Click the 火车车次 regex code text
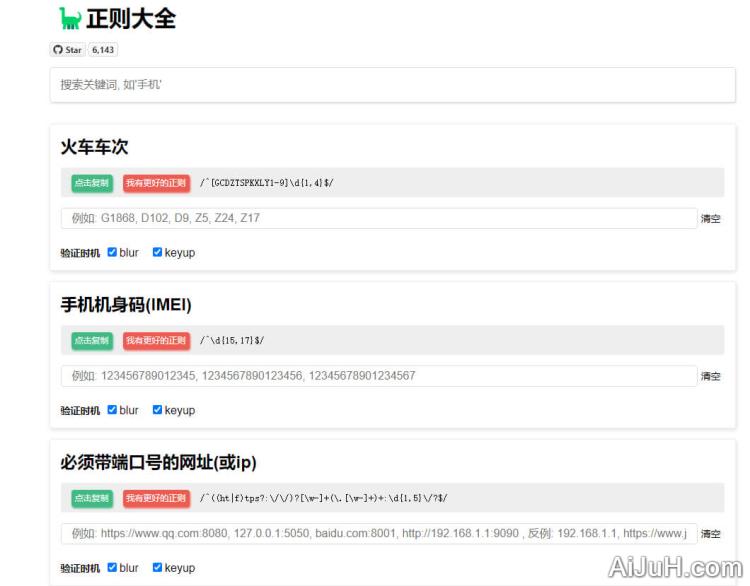 pyautogui.click(x=266, y=183)
